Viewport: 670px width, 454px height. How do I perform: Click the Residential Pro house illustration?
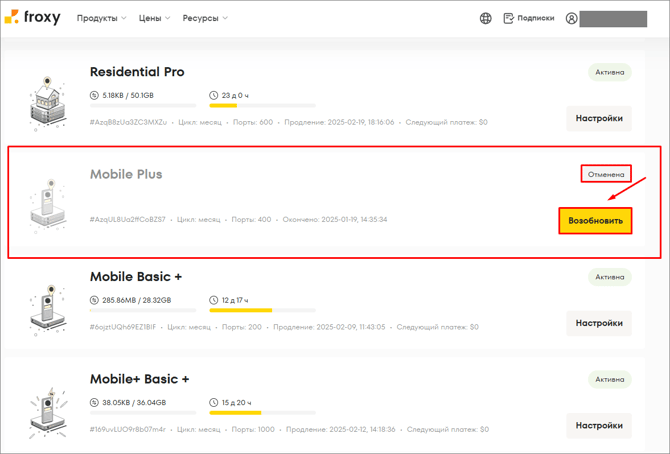[47, 103]
